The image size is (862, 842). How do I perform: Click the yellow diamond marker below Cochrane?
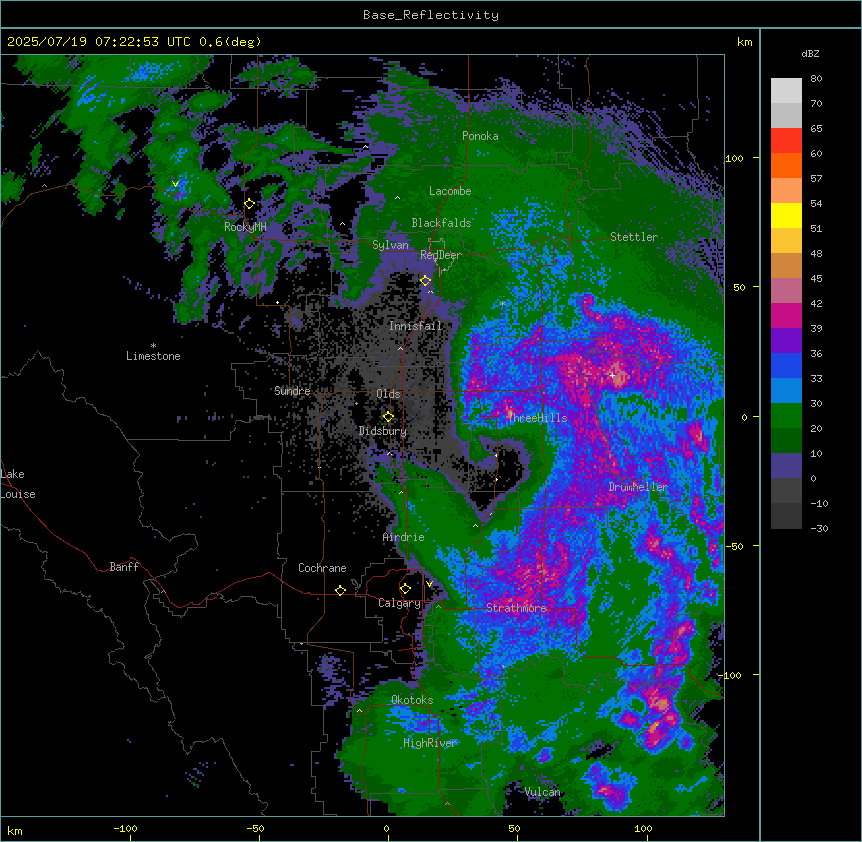340,590
